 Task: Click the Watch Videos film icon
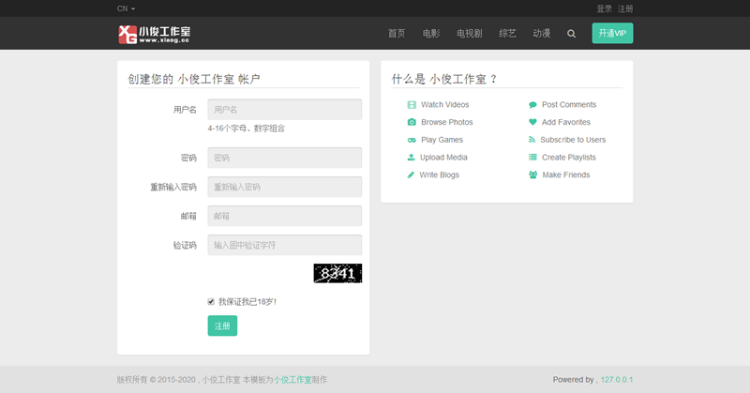[411, 105]
